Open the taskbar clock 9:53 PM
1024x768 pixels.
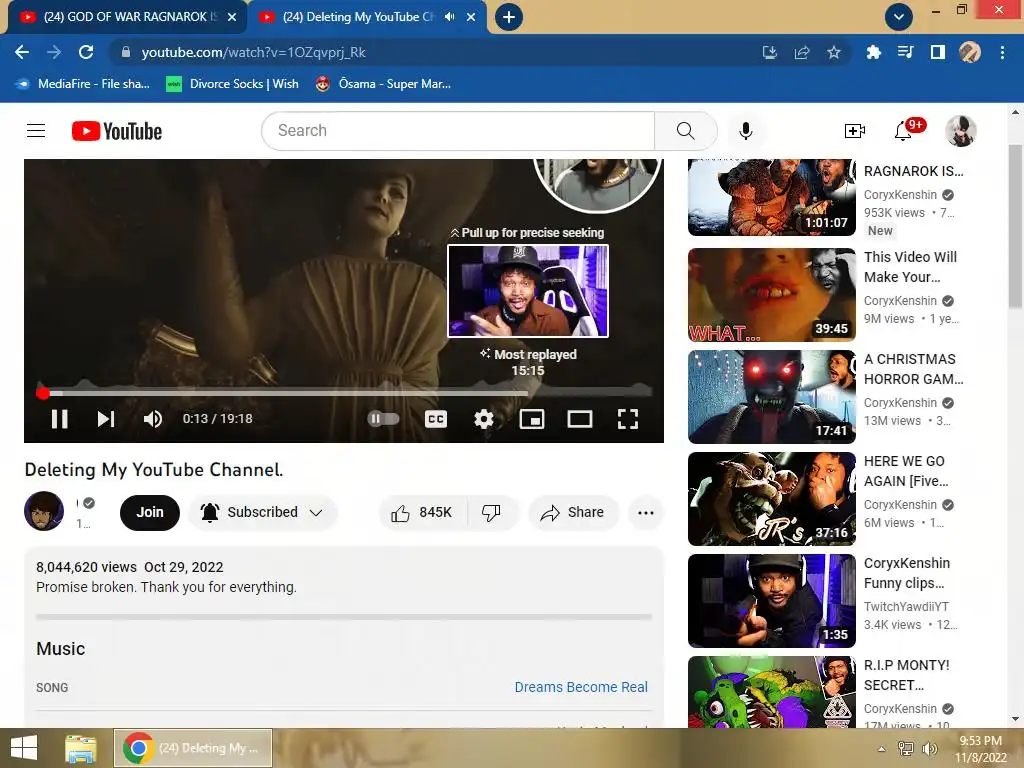981,748
